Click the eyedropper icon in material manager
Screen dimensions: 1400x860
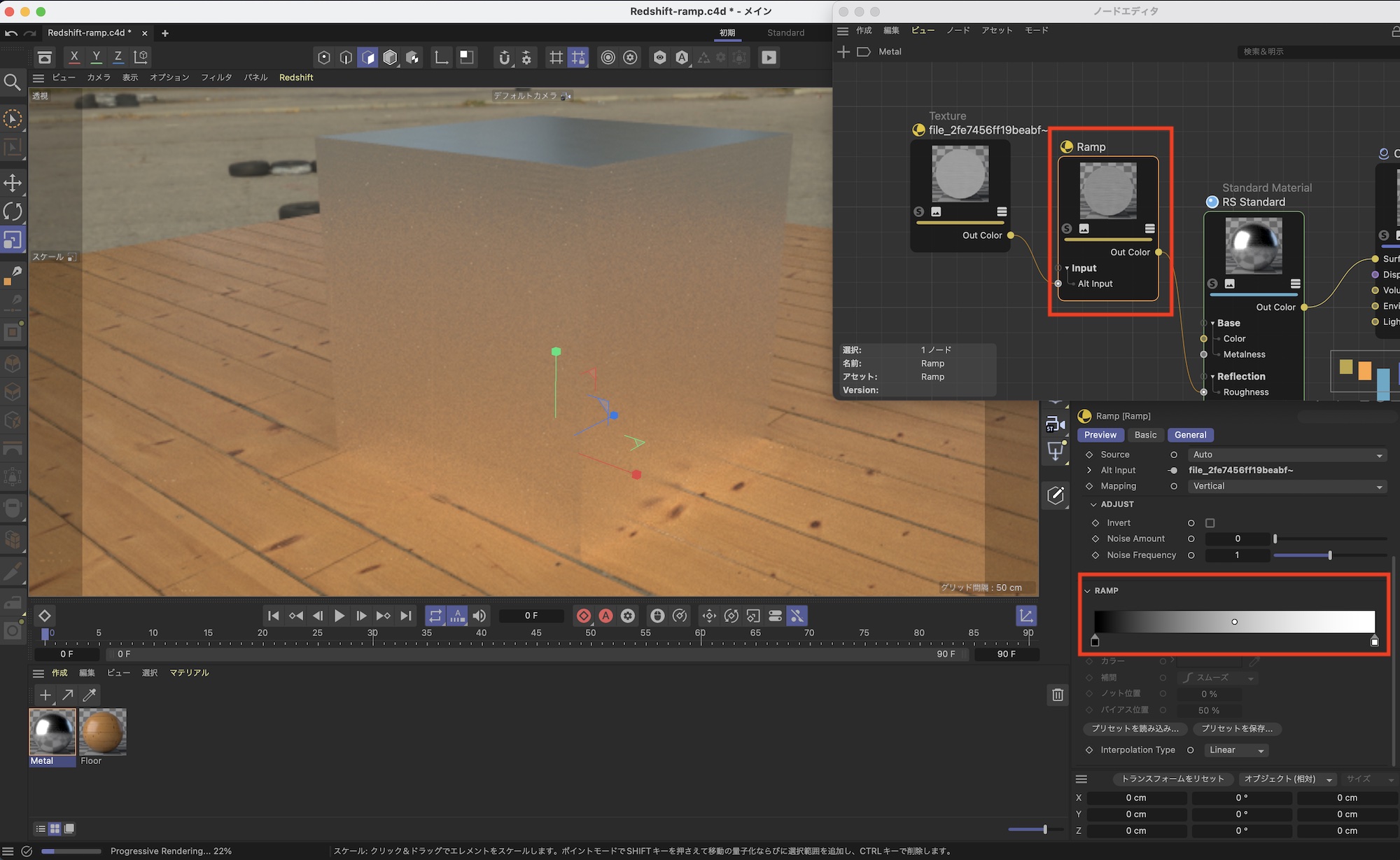pos(90,695)
